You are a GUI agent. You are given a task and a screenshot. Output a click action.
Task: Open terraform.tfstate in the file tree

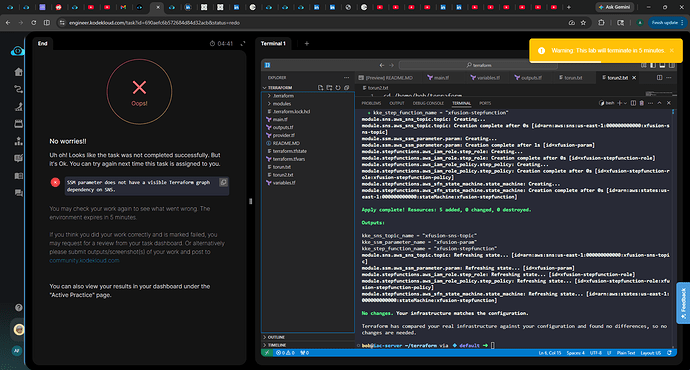[x=308, y=151]
